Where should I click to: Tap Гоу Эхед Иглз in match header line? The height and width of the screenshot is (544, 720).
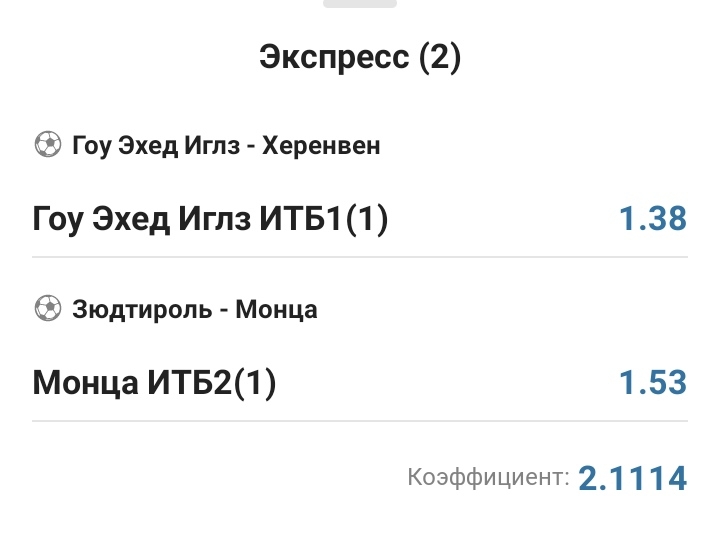[x=156, y=146]
